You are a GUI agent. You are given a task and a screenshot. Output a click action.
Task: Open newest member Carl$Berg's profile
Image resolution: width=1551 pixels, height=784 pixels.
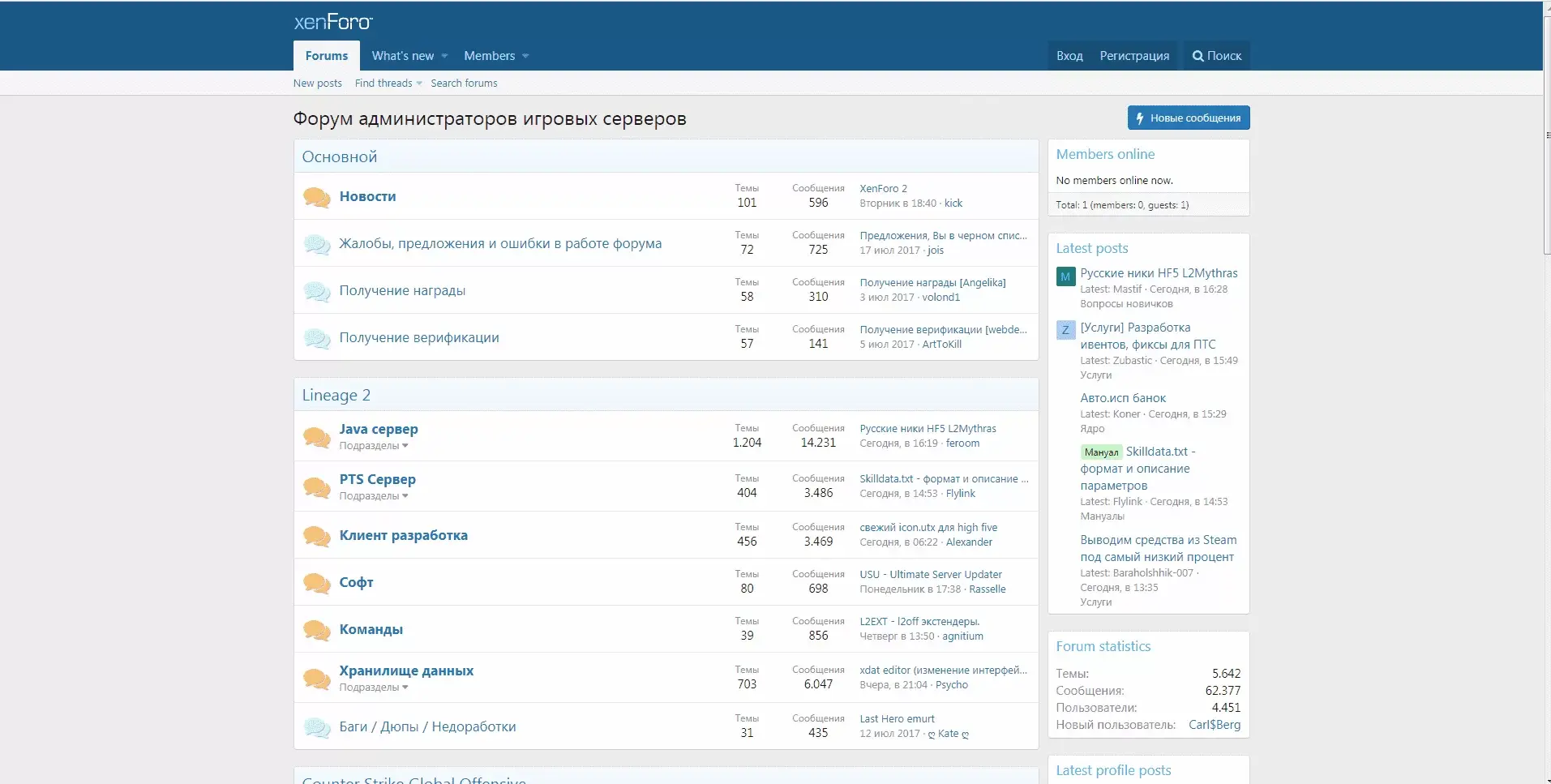[1215, 725]
